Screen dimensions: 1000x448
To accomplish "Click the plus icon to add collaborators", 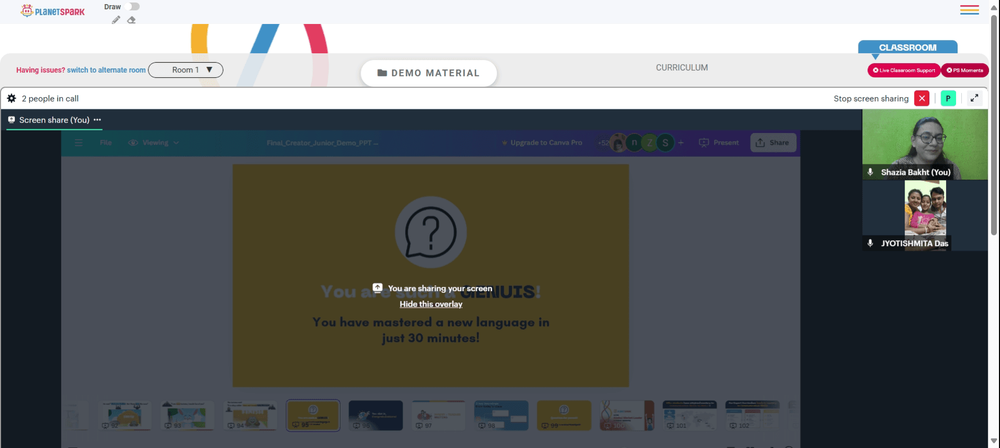I will click(x=680, y=143).
